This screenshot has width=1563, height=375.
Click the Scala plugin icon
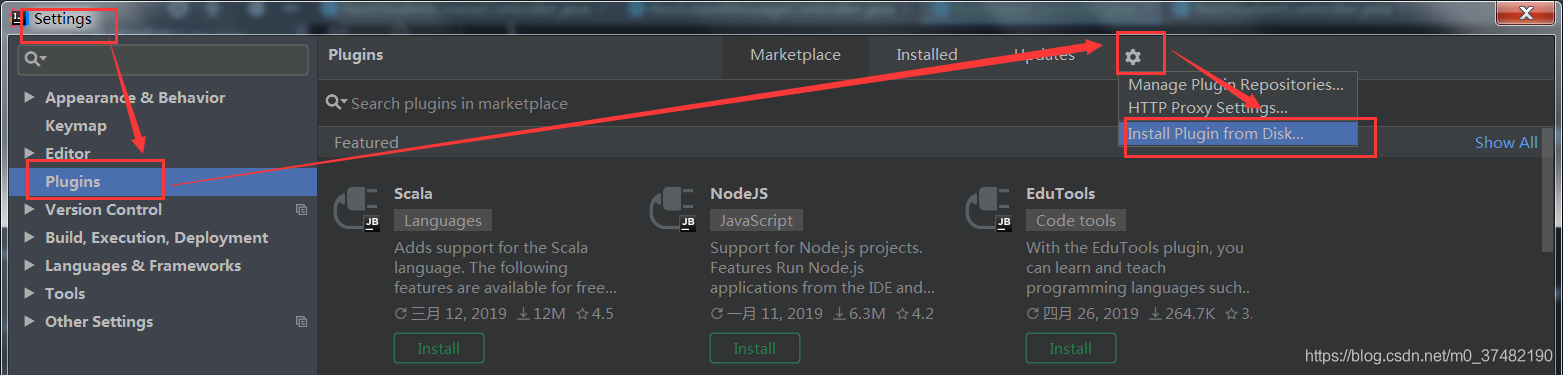click(x=357, y=211)
